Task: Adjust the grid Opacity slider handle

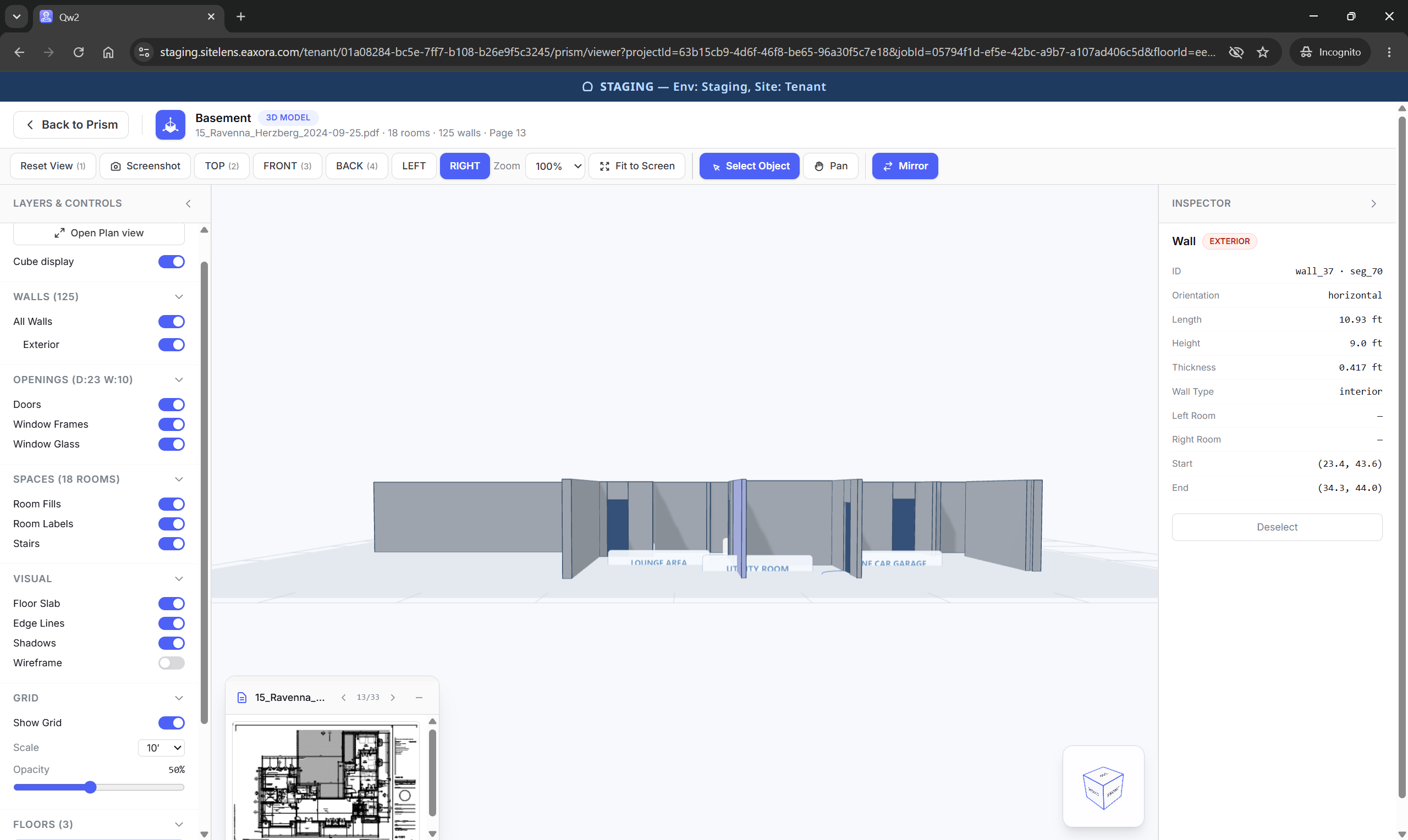Action: [91, 787]
